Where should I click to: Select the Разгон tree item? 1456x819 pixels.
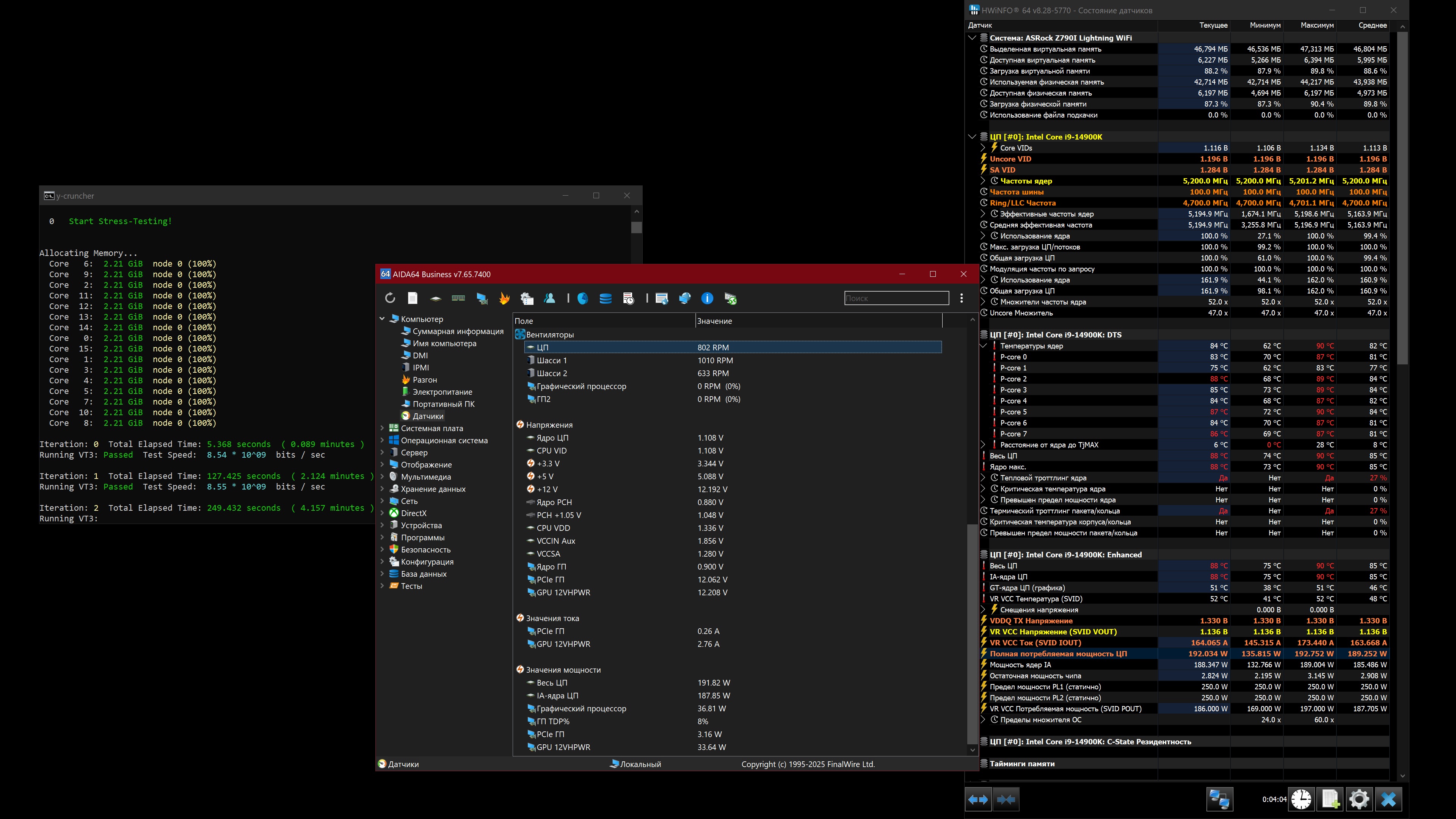point(425,380)
